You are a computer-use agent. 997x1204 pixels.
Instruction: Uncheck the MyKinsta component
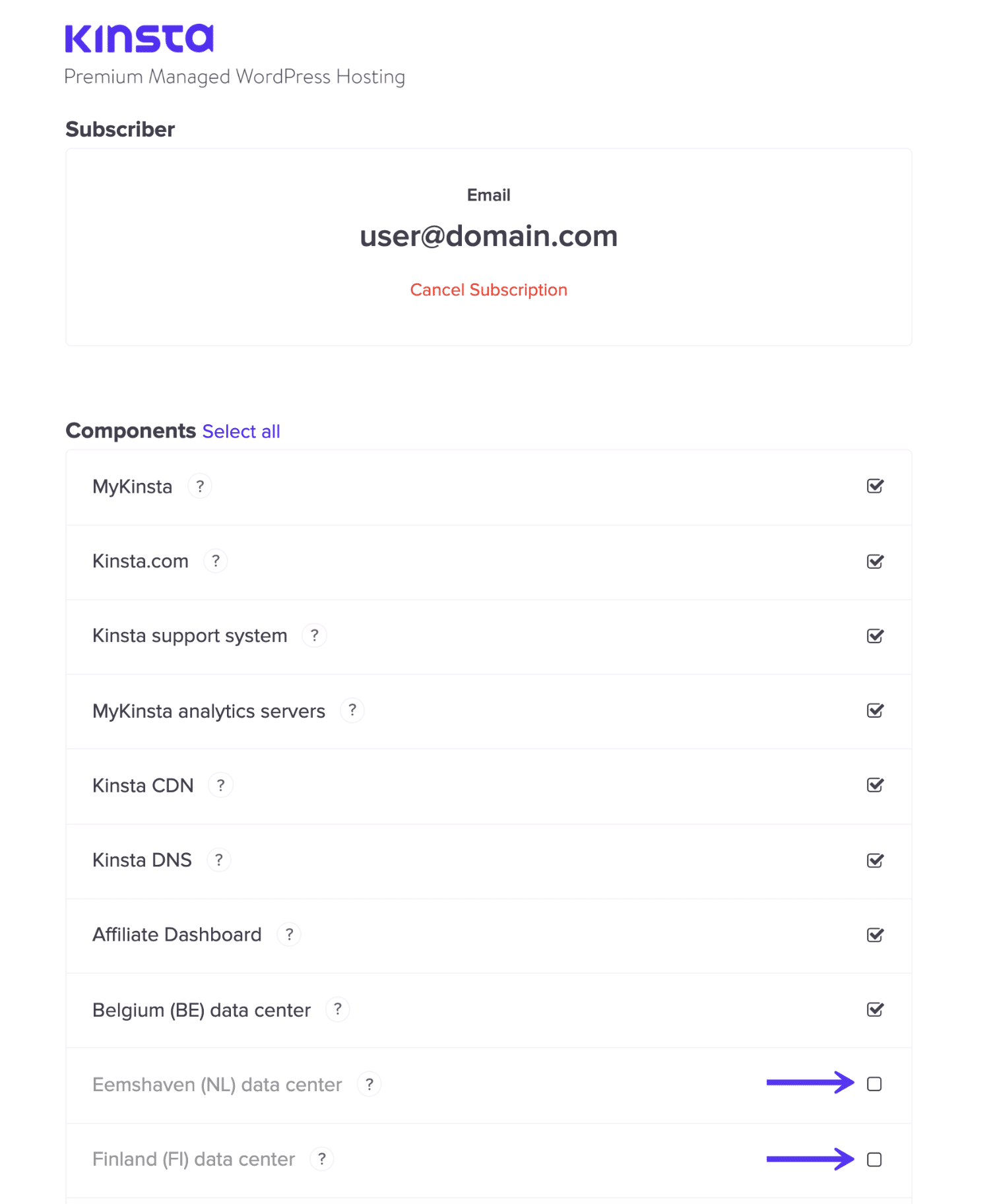[875, 486]
